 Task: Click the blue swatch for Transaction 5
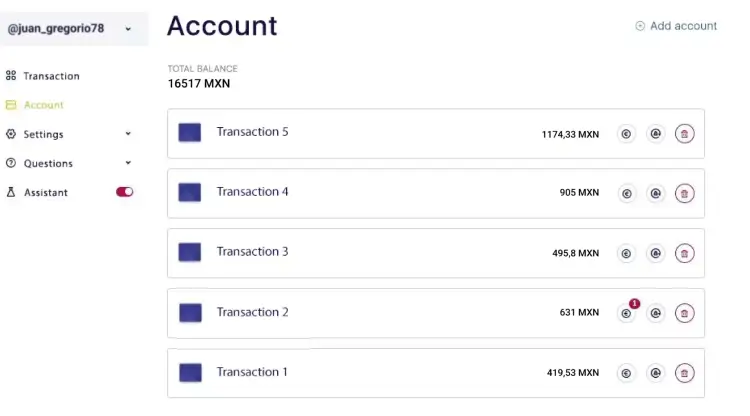pos(190,132)
